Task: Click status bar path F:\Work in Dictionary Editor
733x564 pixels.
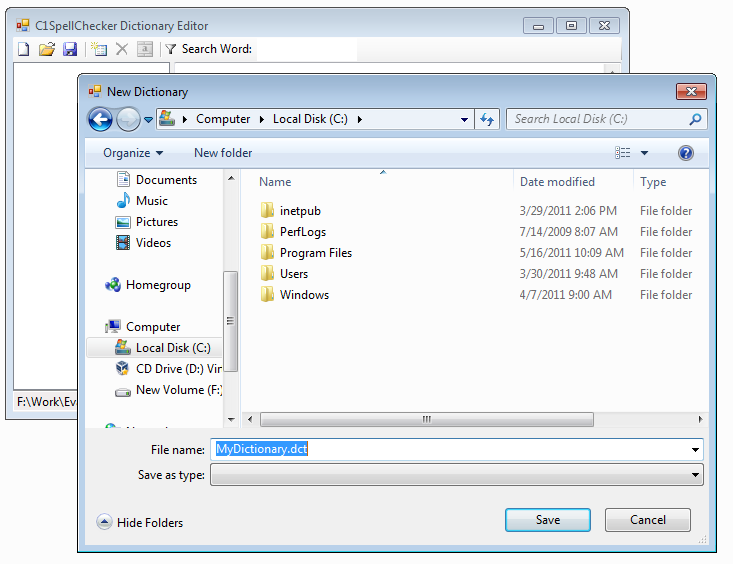Action: [46, 402]
